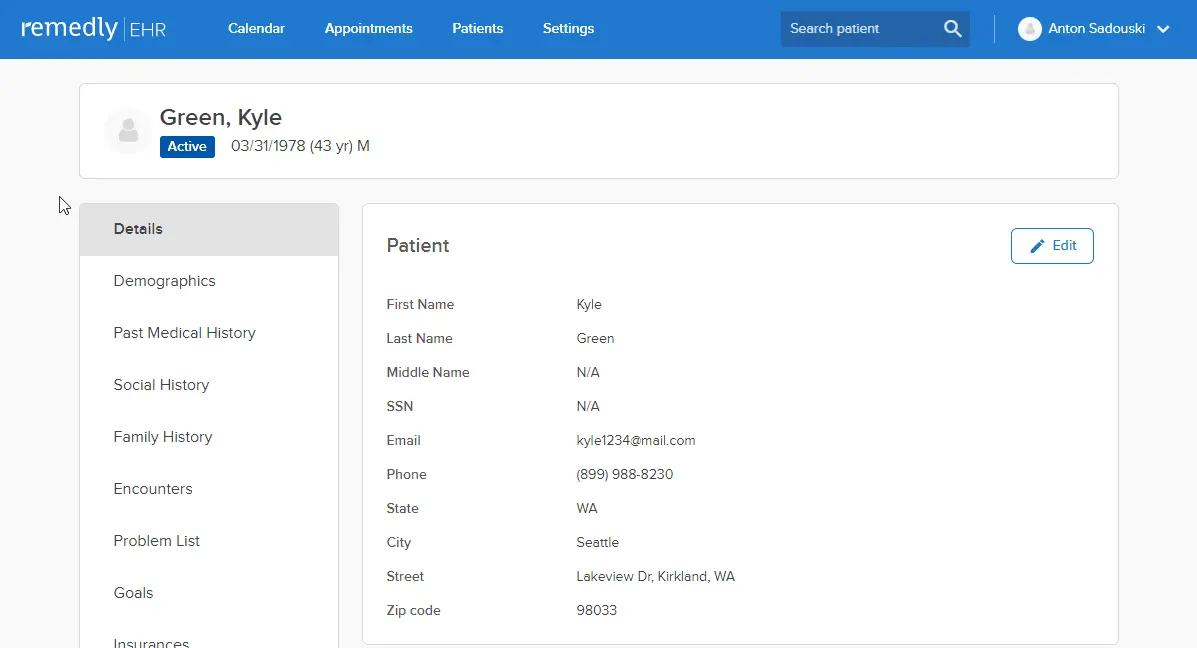The image size is (1197, 648).
Task: Click the email value kyle1234@mail.com
Action: pyautogui.click(x=636, y=440)
